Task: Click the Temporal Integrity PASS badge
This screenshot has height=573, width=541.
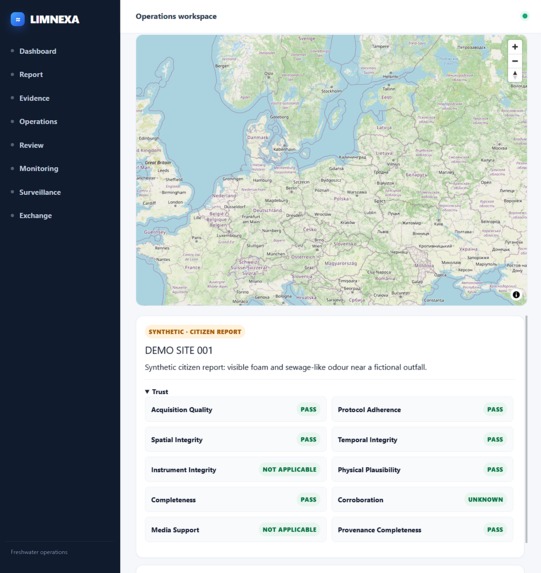Action: click(x=495, y=440)
